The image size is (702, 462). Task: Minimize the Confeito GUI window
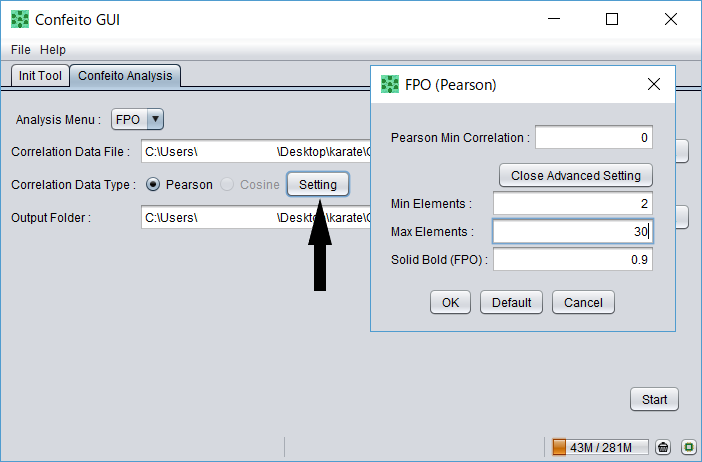(554, 19)
